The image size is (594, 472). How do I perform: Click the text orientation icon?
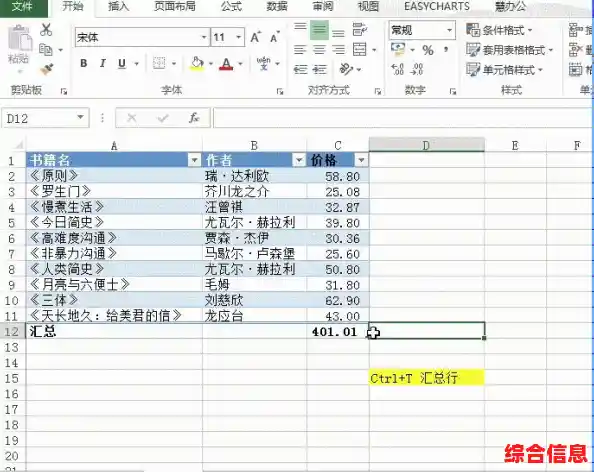[x=346, y=69]
